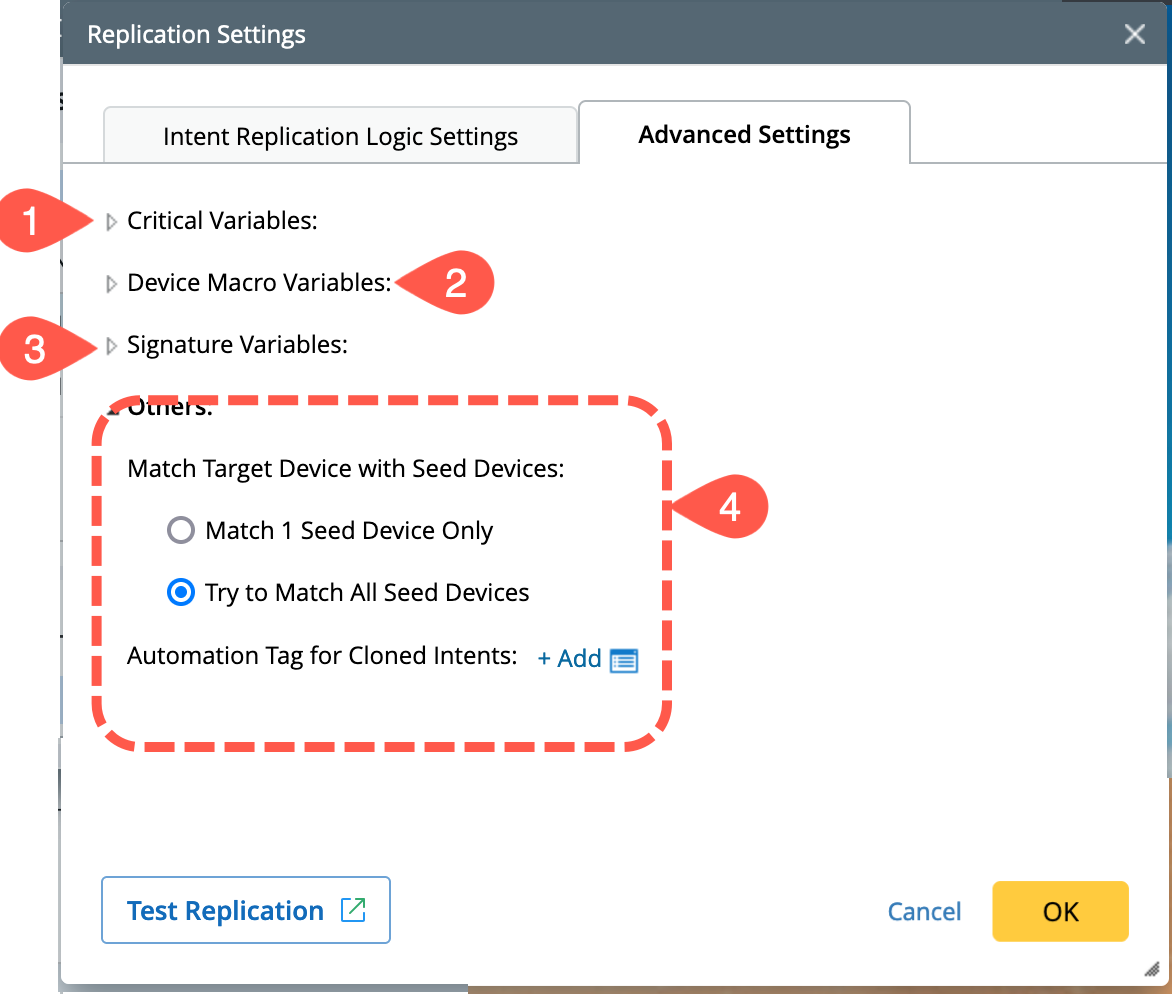Select the Advanced Settings tab

coord(744,134)
